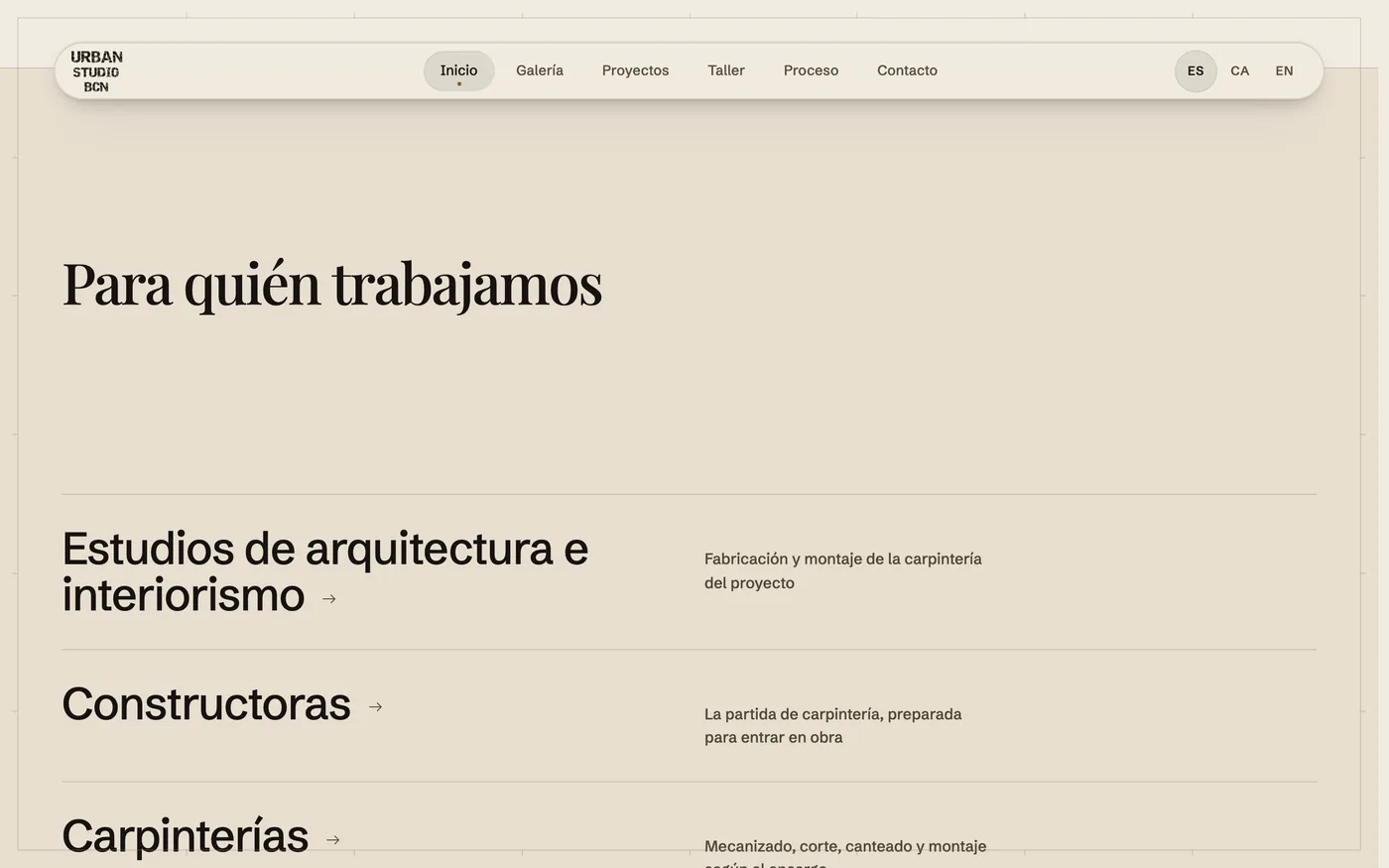Select ES language option
The image size is (1389, 868).
(1196, 71)
